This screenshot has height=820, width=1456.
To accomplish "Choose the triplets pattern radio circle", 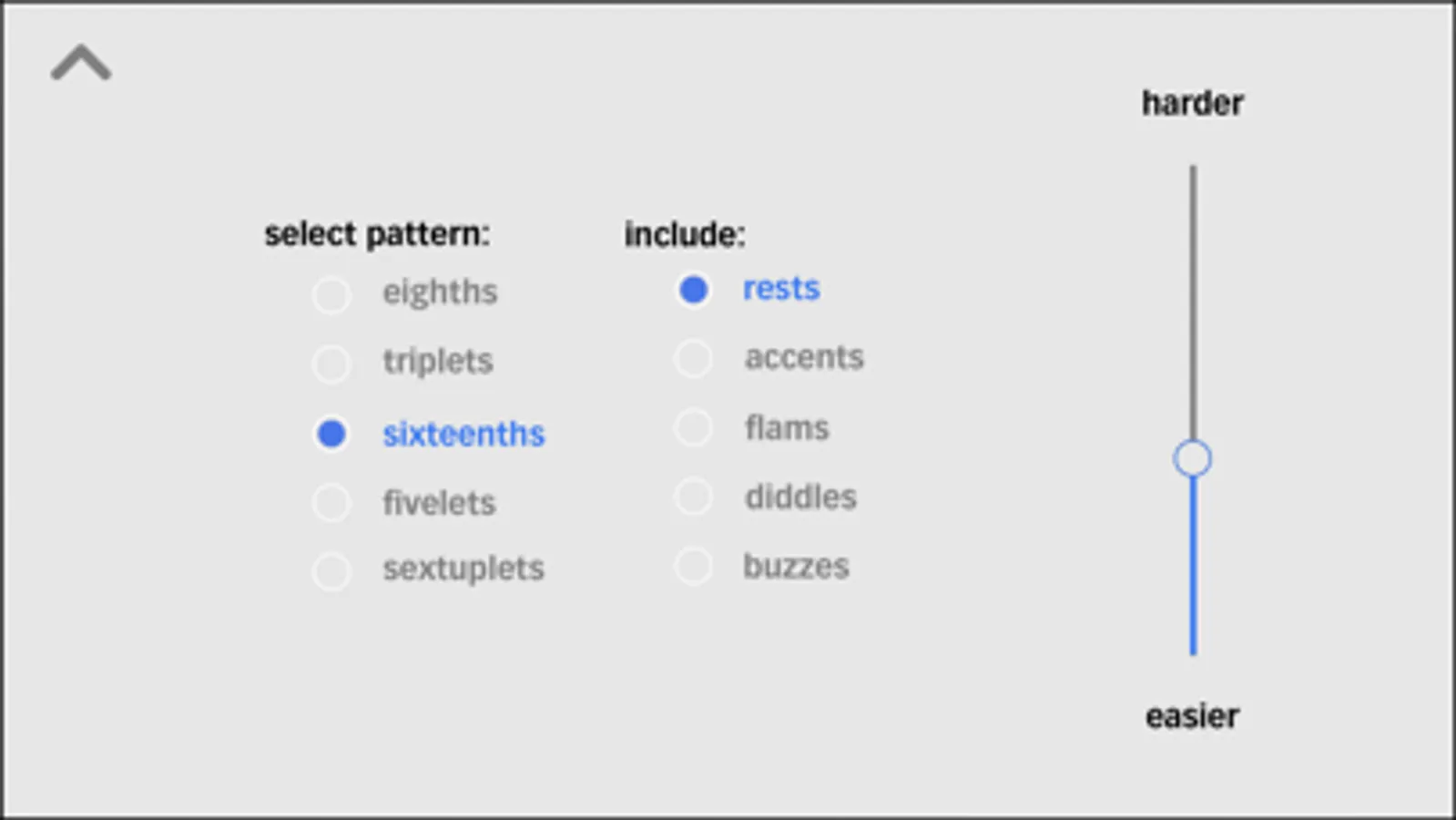I will tap(331, 364).
